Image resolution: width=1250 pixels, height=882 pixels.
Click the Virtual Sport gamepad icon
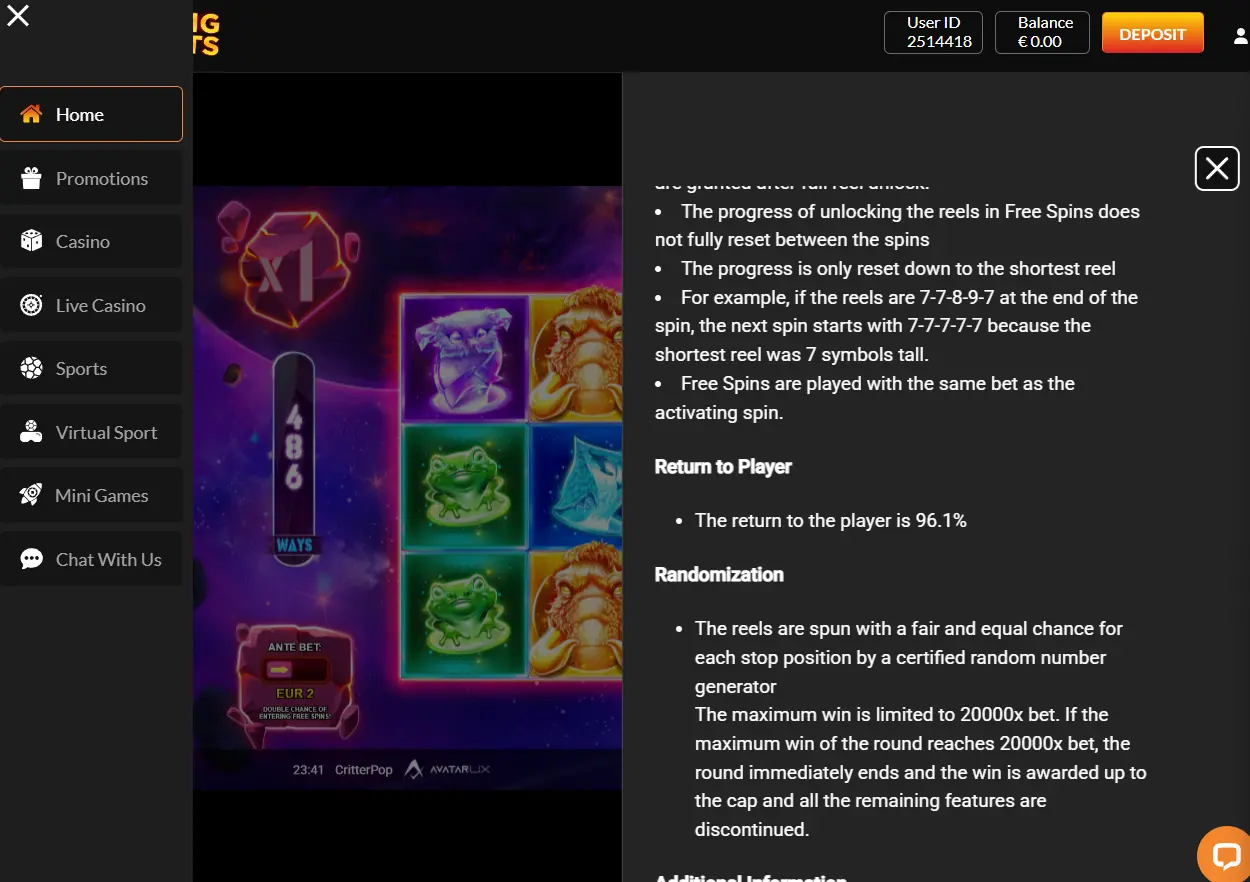[x=31, y=432]
